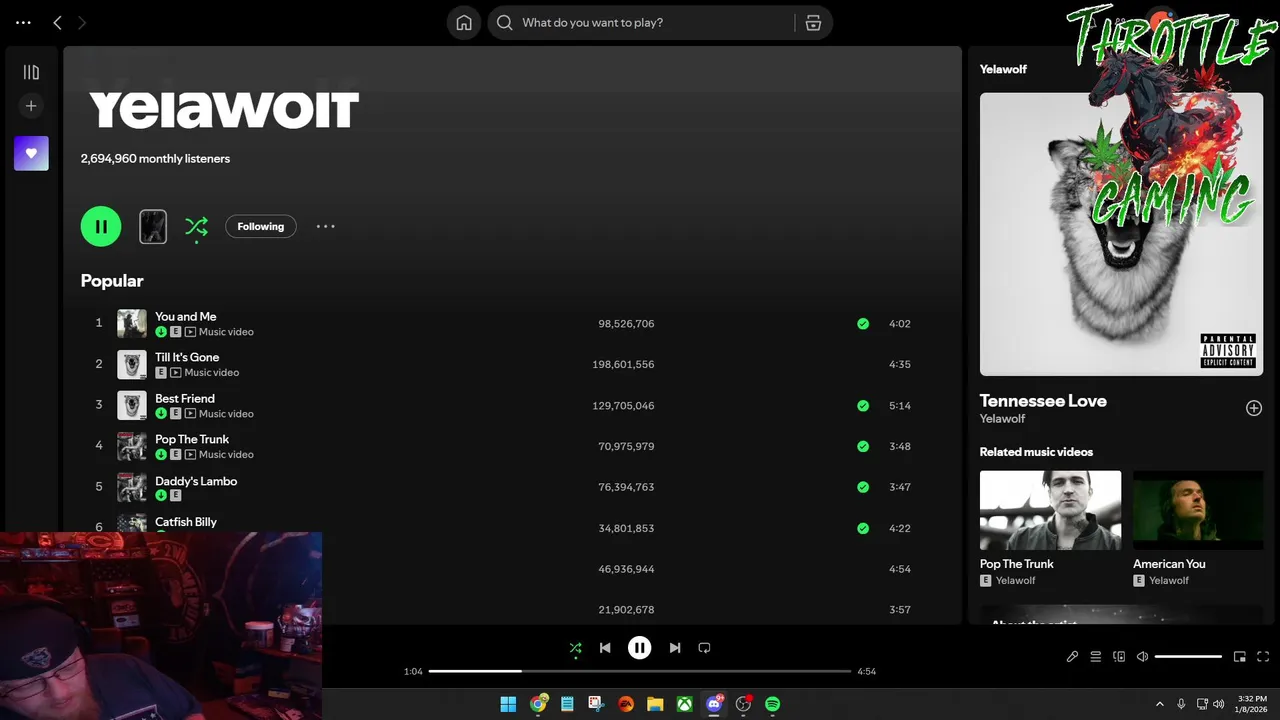Skip to the next track

(x=675, y=648)
